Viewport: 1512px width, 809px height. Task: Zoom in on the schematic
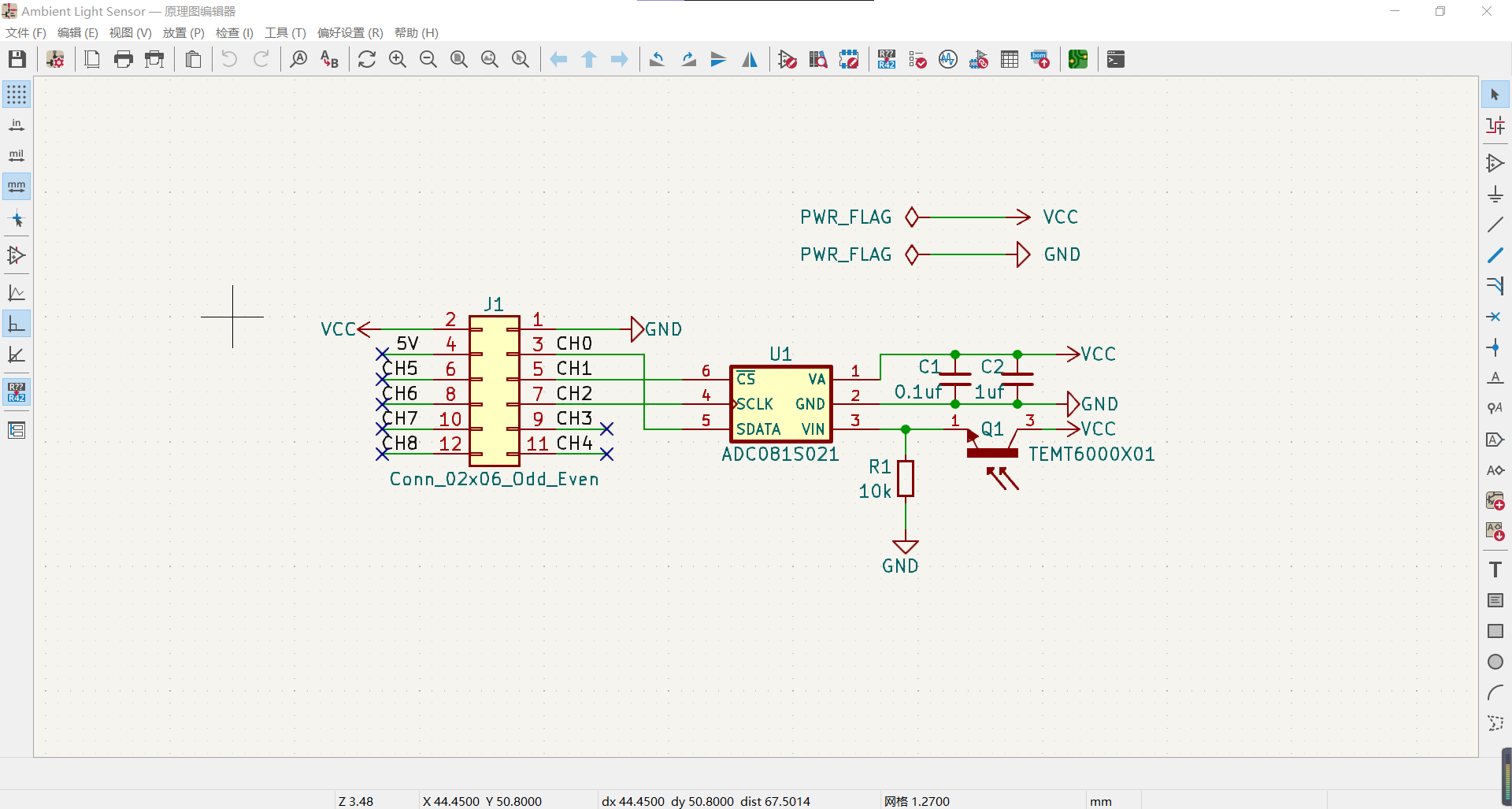click(398, 59)
